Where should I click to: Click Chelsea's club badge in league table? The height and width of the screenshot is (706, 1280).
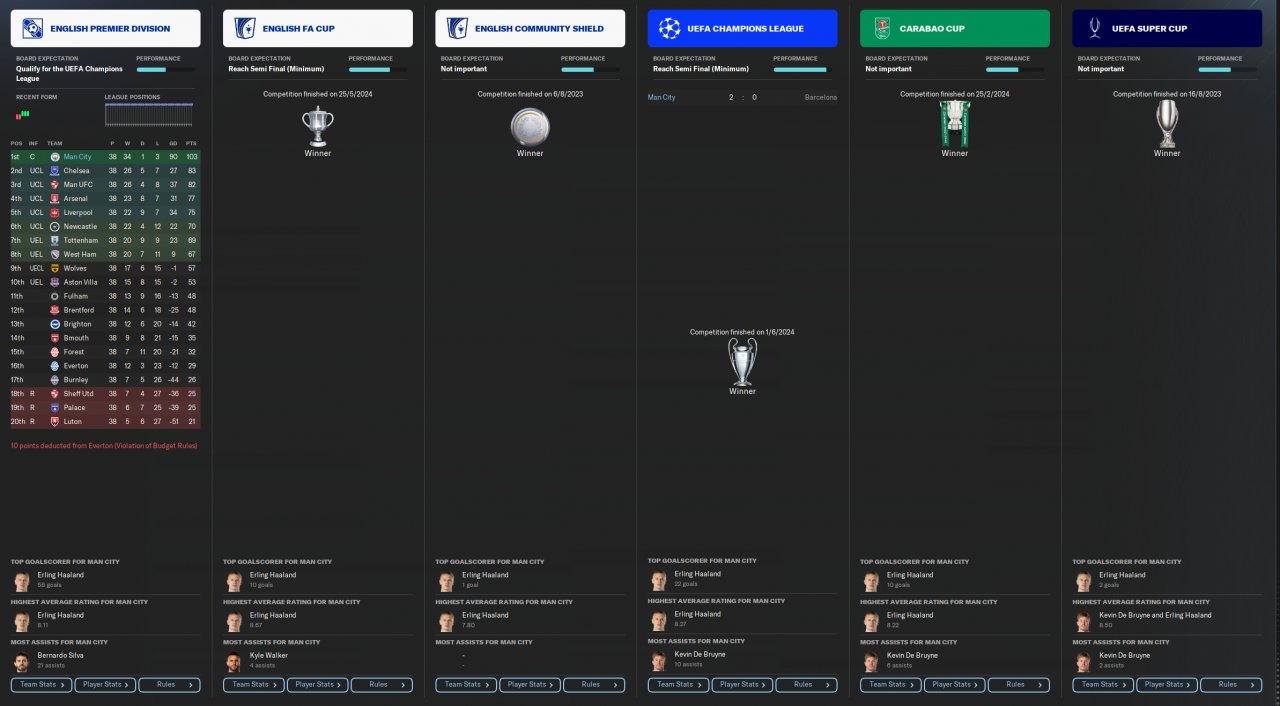coord(55,171)
